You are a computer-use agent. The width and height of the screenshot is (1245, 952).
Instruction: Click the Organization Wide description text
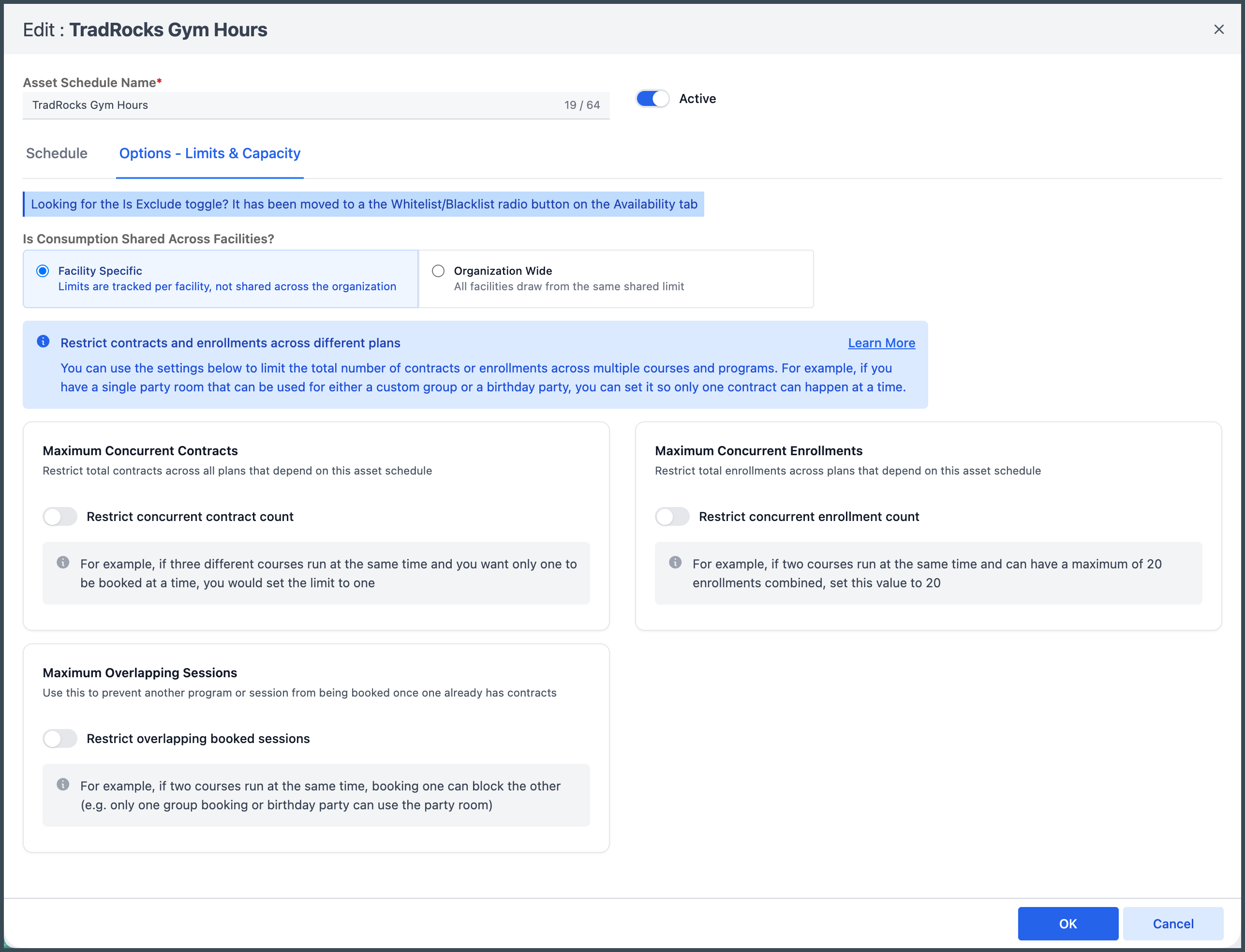[568, 287]
